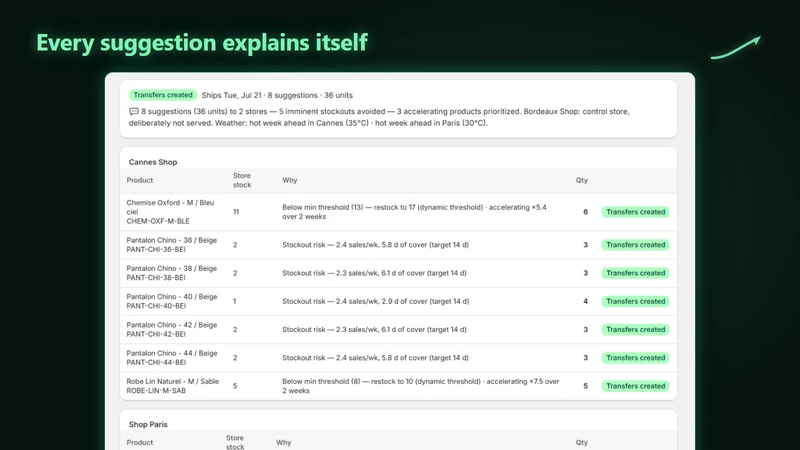
Task: Click Transfers created badge for Chemise Oxford row
Action: coord(635,212)
